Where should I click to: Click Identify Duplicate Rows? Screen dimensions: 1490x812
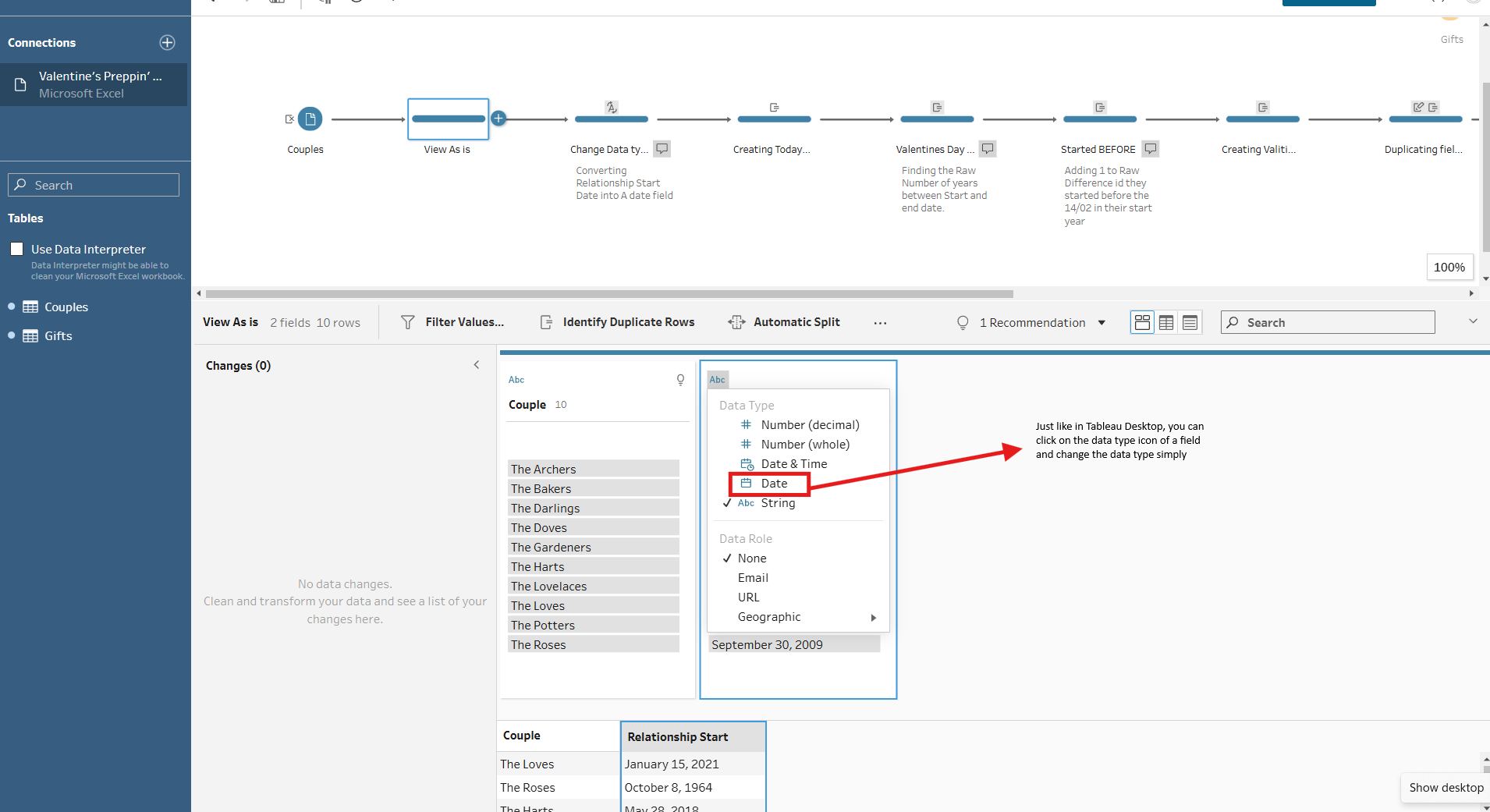click(x=617, y=322)
